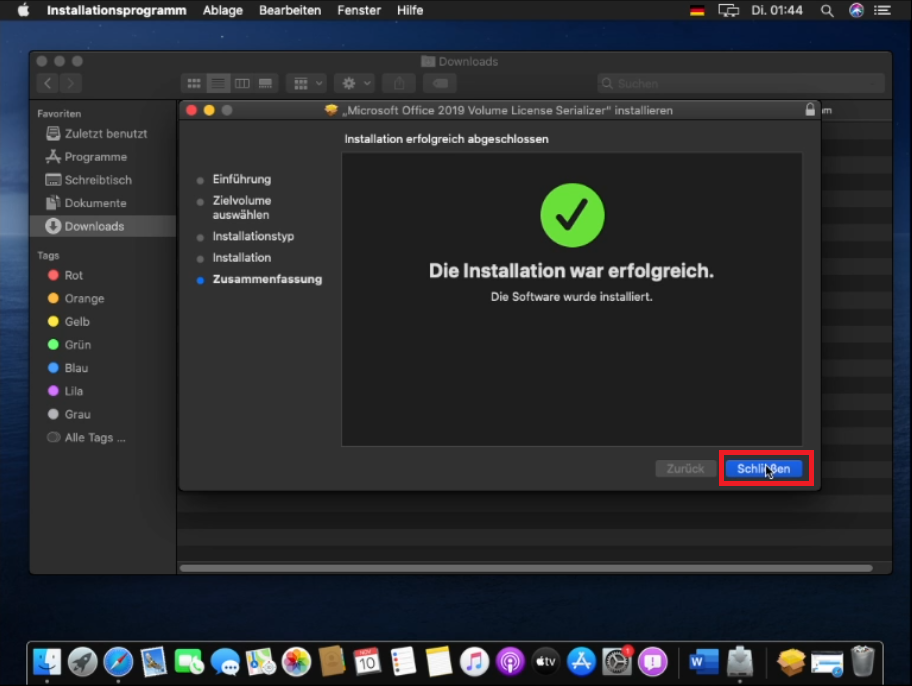The image size is (912, 686).
Task: Switch Finder to icon view
Action: click(x=194, y=83)
